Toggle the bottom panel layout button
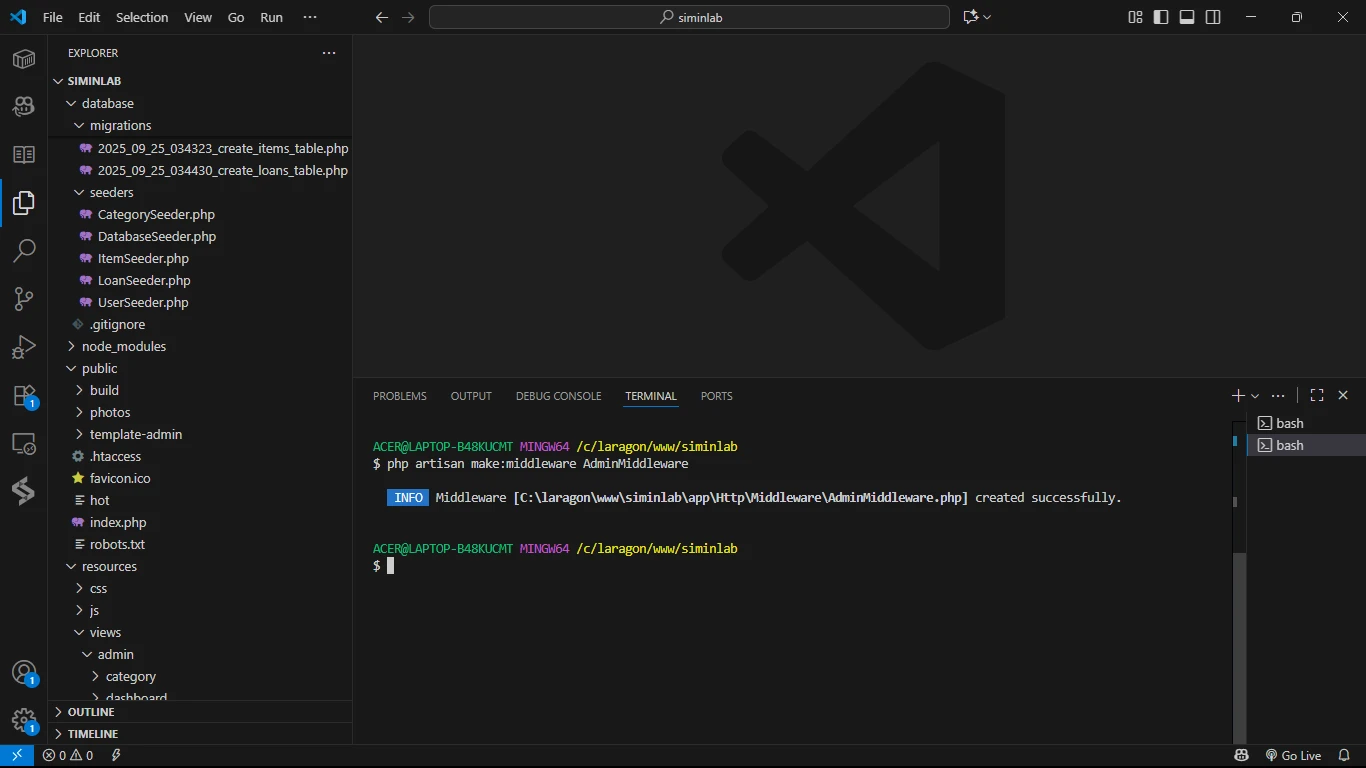 1187,17
